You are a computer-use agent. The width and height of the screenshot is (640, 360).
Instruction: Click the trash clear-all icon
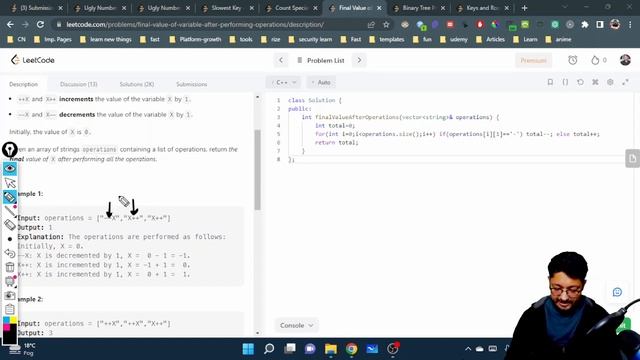point(10,267)
